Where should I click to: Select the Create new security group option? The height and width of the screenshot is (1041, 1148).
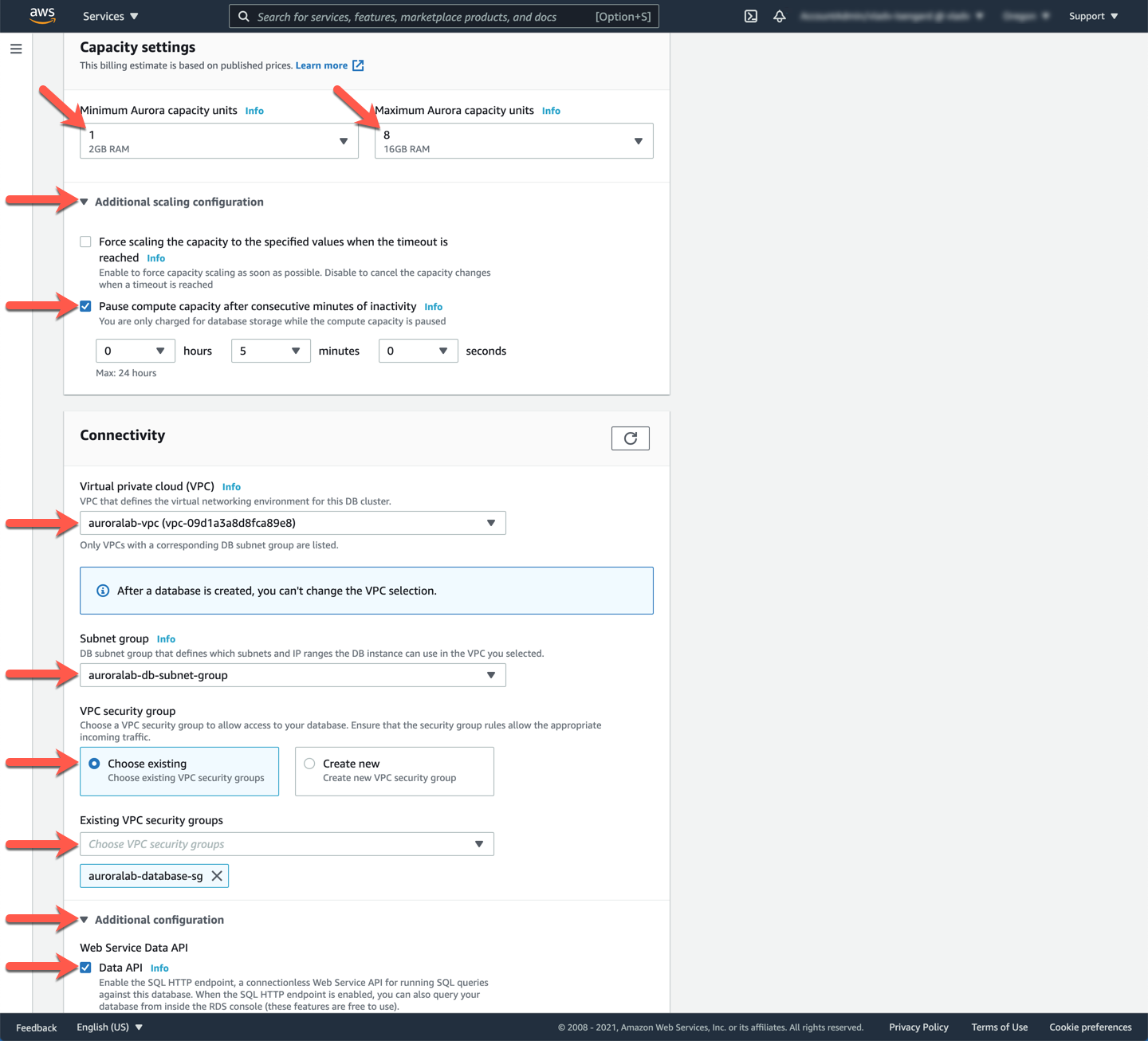(x=309, y=764)
